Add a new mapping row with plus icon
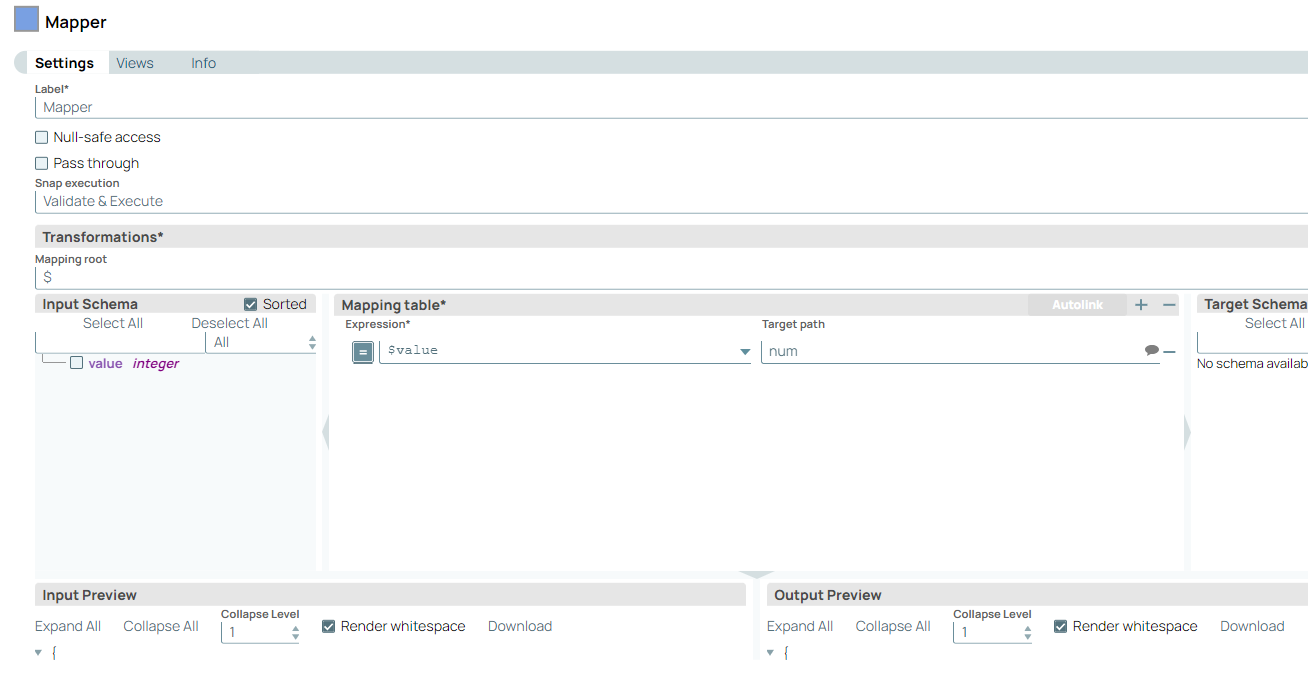The image size is (1308, 687). coord(1141,305)
